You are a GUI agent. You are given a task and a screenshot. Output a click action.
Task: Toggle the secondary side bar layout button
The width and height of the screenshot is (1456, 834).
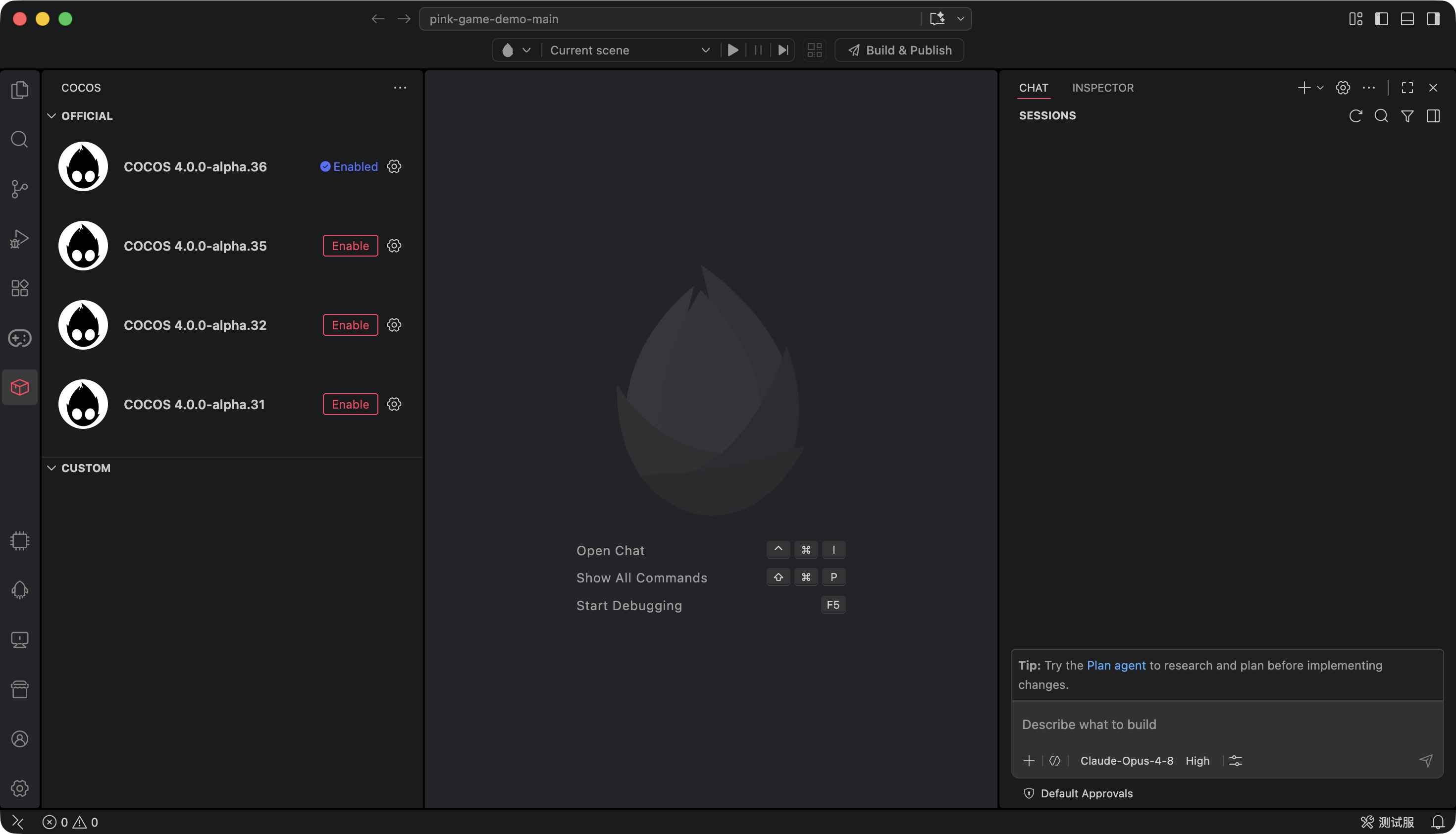pos(1433,19)
